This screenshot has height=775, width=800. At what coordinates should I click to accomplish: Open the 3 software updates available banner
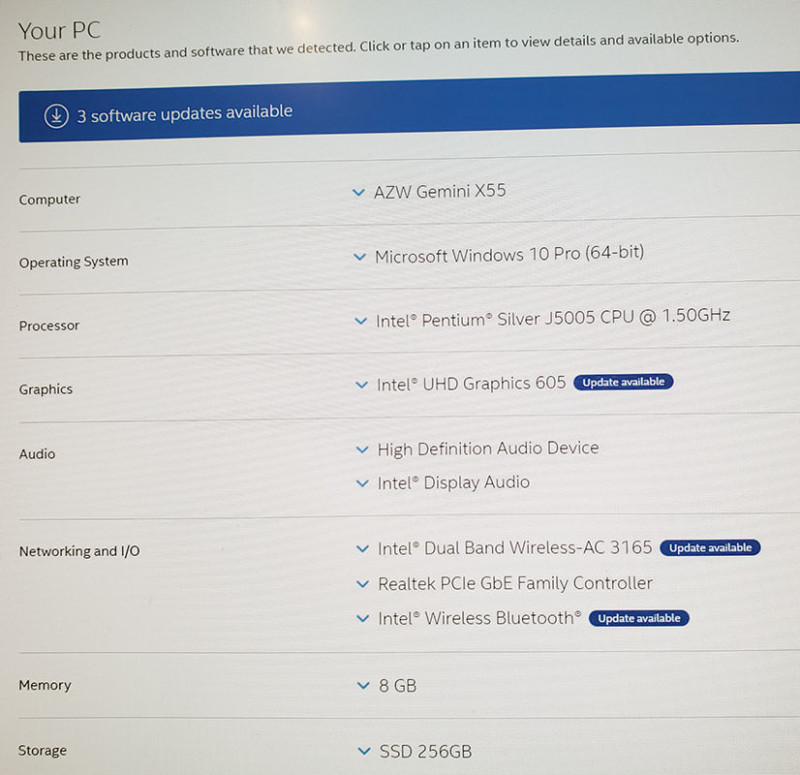185,113
